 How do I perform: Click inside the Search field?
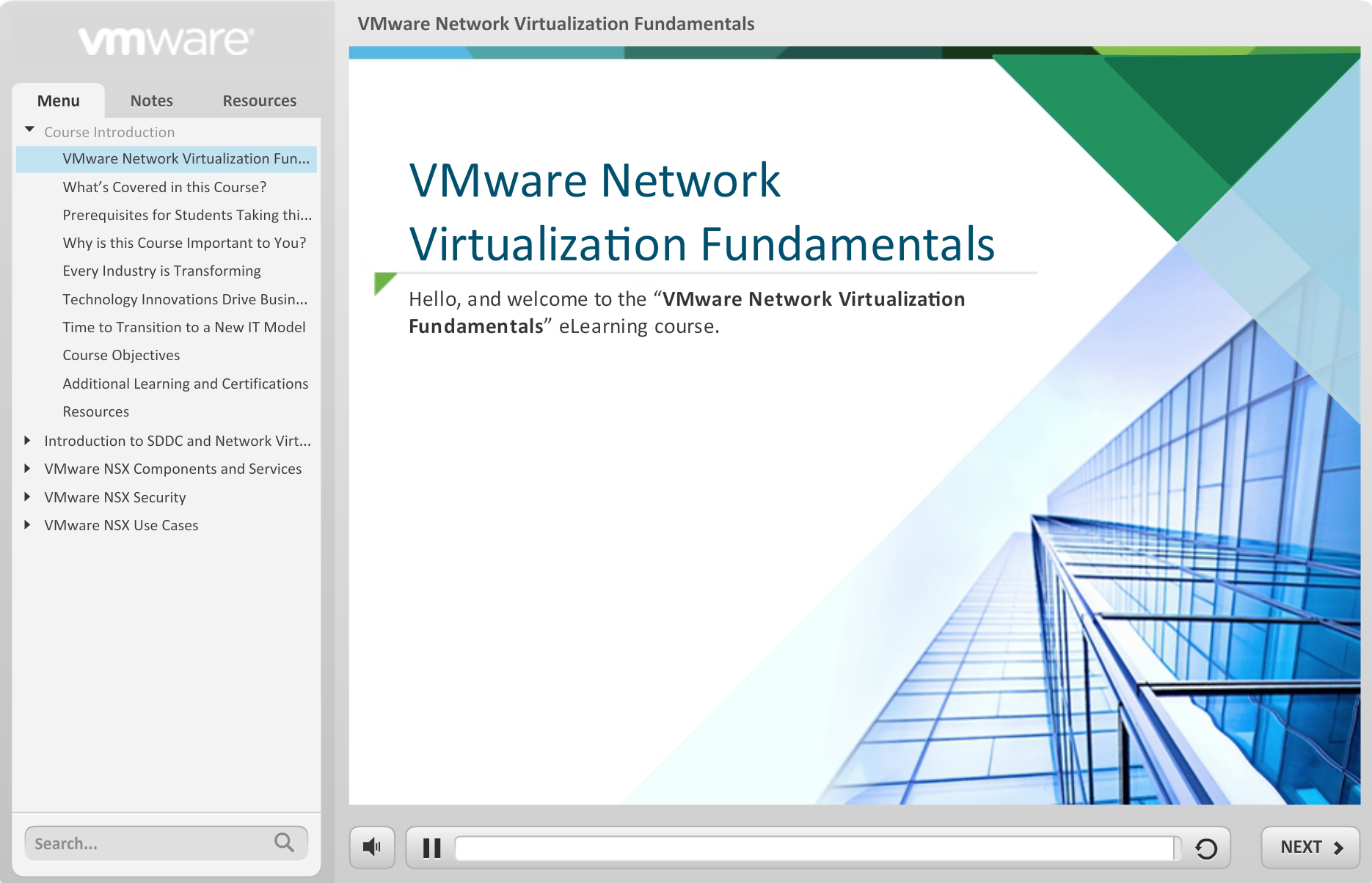coord(166,843)
